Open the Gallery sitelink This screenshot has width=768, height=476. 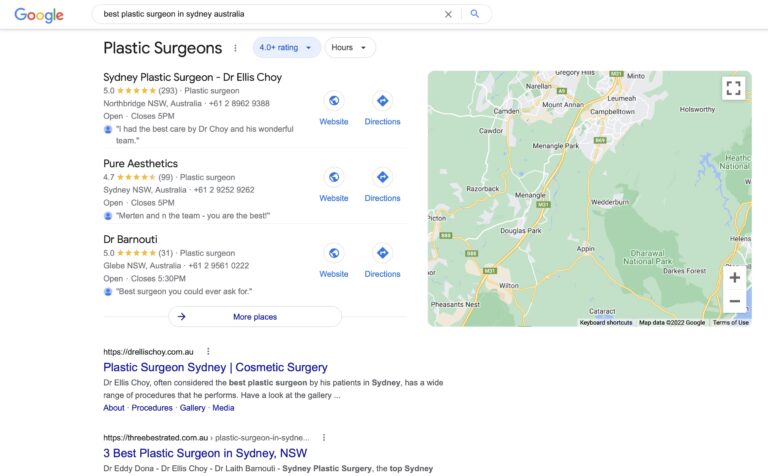point(192,408)
